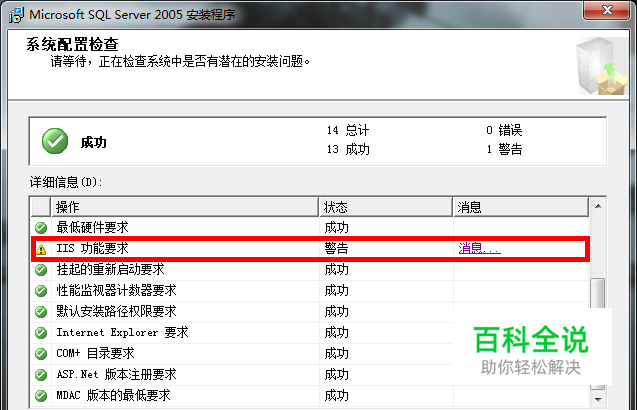The width and height of the screenshot is (637, 410).
Task: Click the 13 成功 summary count
Action: pos(348,150)
